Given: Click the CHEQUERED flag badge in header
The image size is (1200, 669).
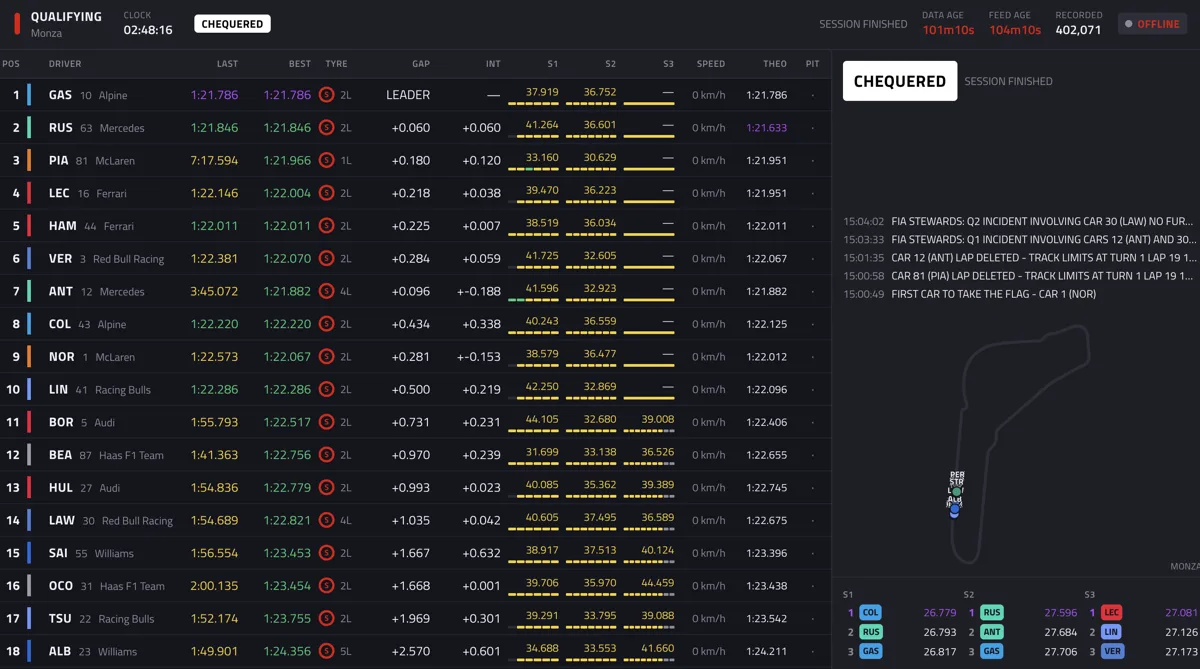Looking at the screenshot, I should point(232,24).
